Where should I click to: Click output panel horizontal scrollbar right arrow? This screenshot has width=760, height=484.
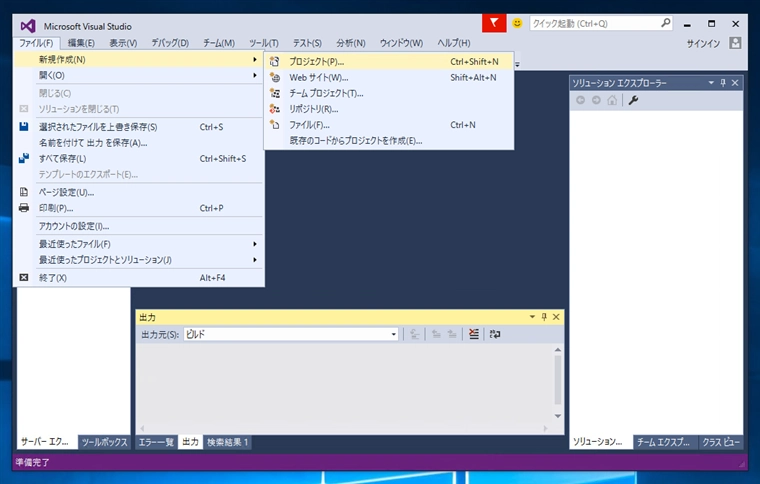click(x=545, y=428)
